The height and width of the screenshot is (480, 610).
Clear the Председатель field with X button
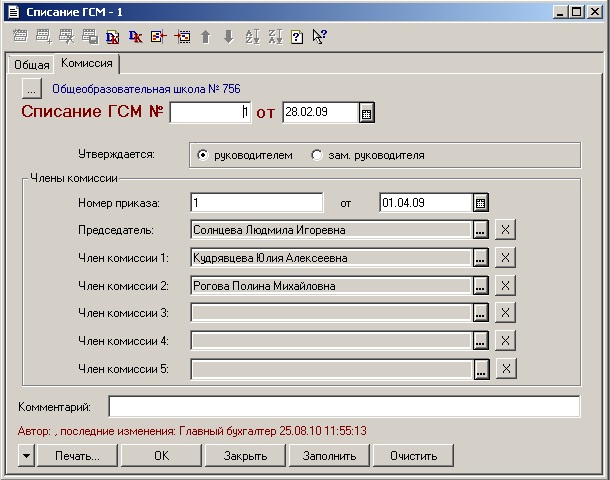tap(506, 230)
